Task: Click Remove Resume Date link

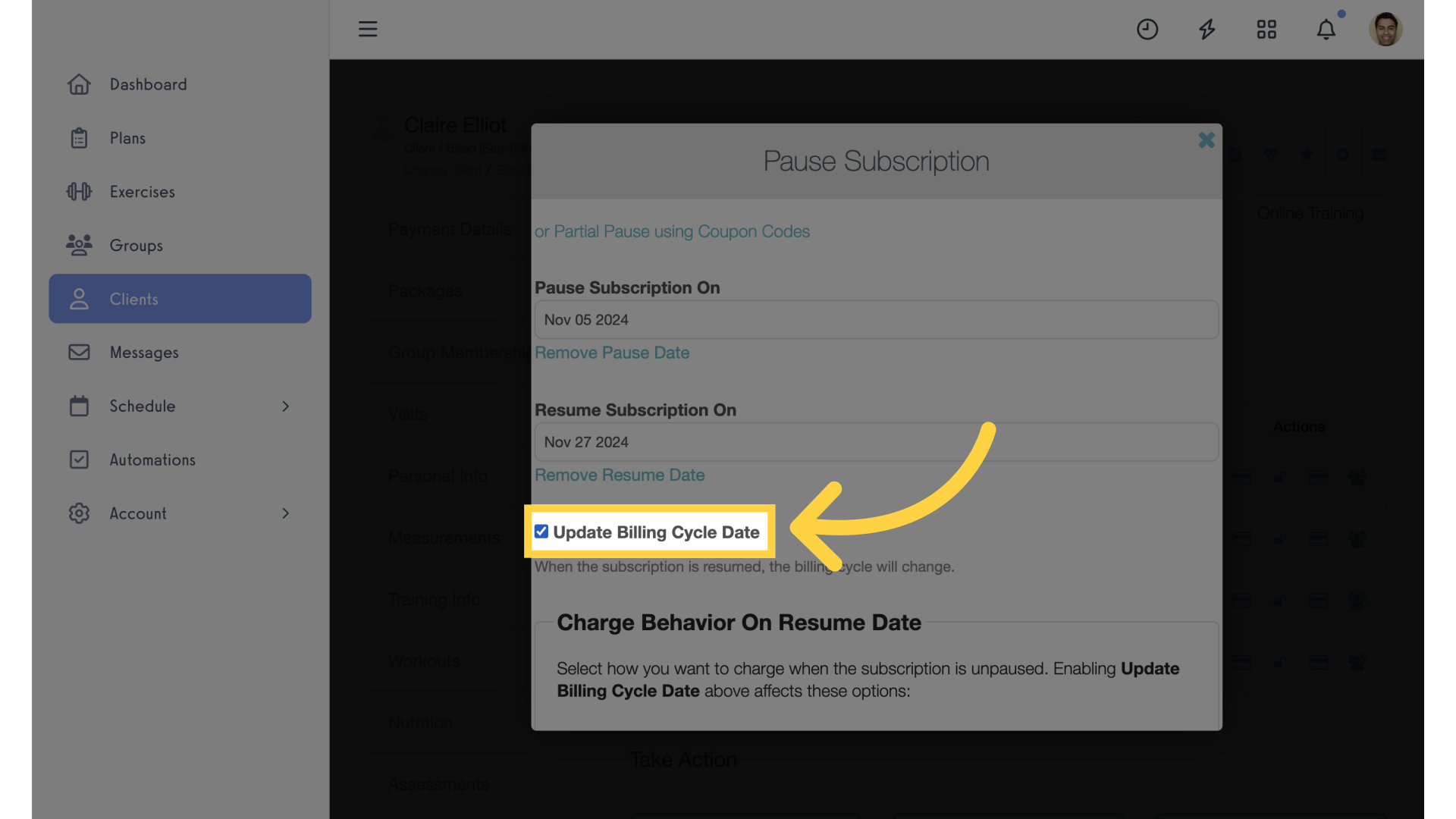Action: click(x=620, y=475)
